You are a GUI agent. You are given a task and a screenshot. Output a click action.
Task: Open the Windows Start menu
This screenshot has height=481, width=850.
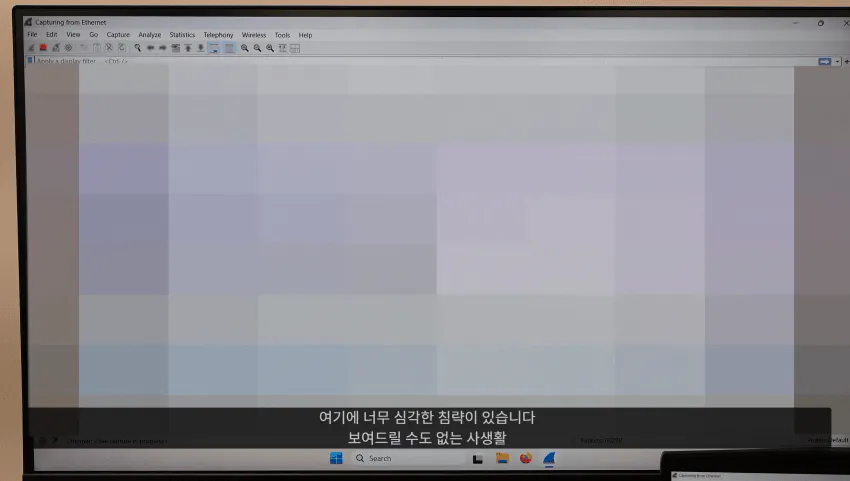click(336, 458)
